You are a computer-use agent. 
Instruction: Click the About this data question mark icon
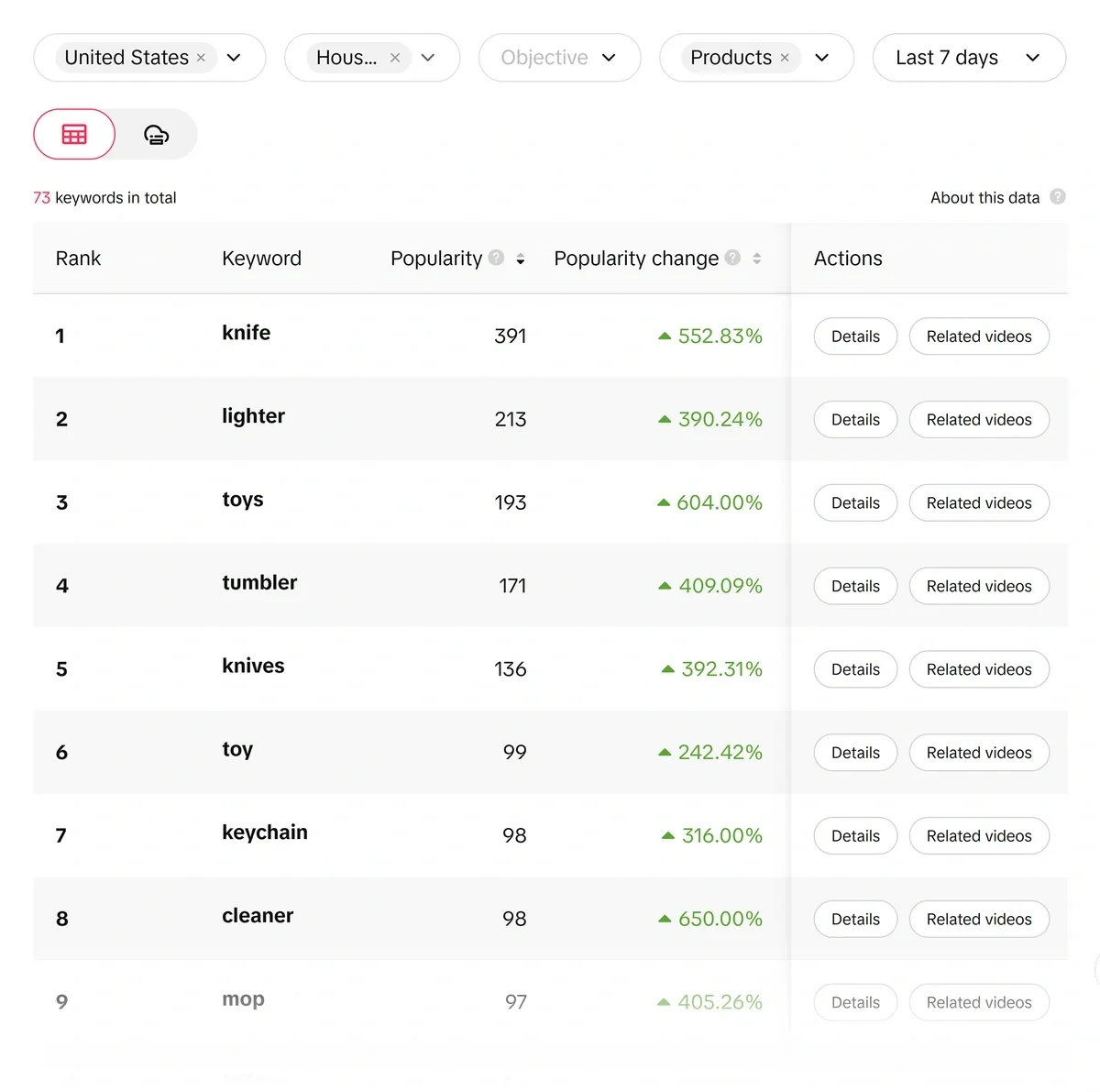[1058, 196]
